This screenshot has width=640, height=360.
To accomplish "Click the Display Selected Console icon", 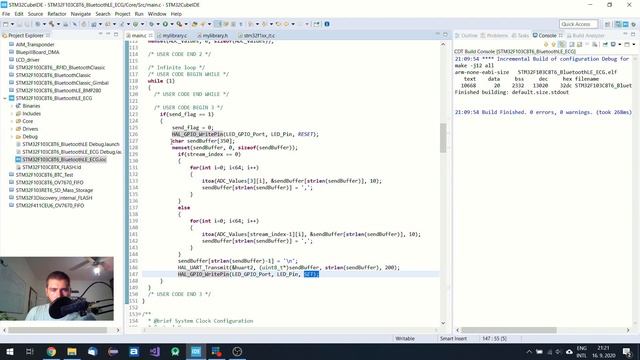I will 613,44.
